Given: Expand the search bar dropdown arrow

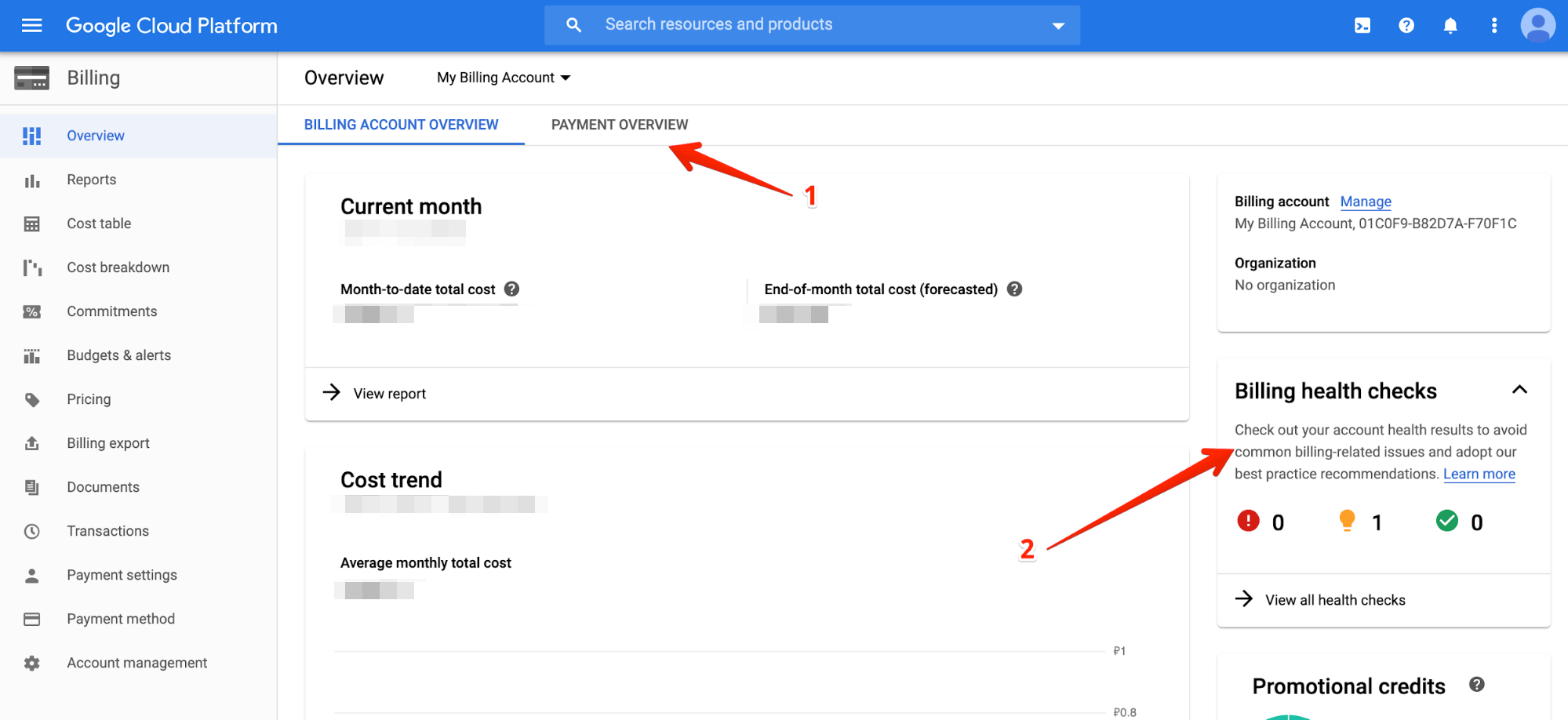Looking at the screenshot, I should (x=1058, y=26).
